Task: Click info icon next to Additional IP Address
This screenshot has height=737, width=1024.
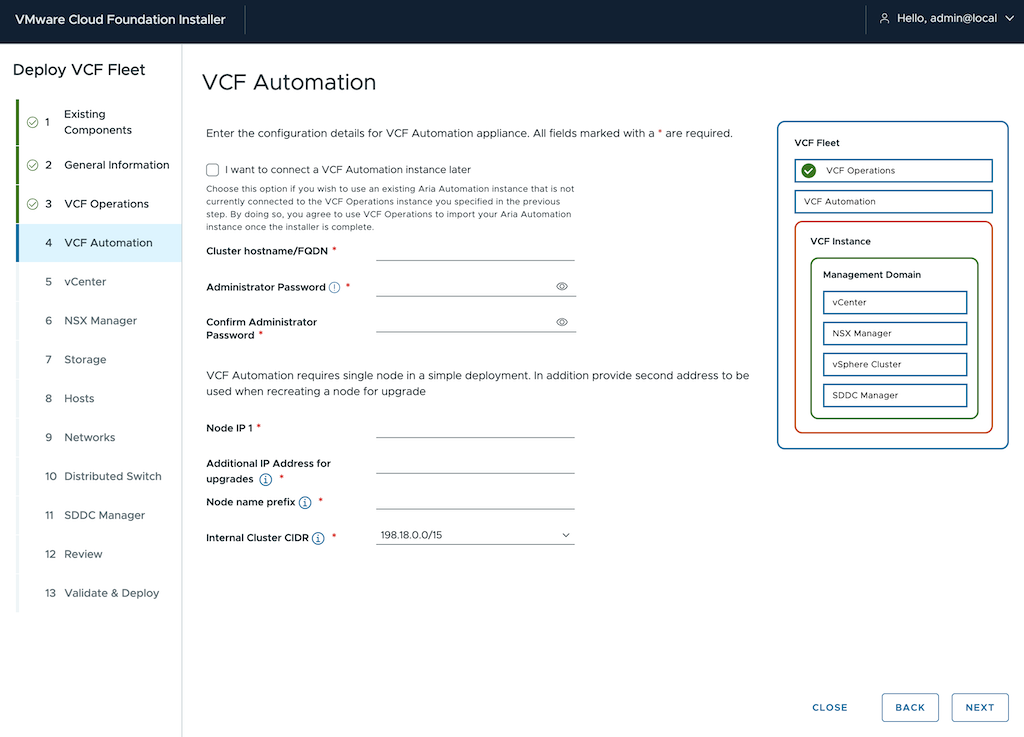Action: pyautogui.click(x=266, y=480)
